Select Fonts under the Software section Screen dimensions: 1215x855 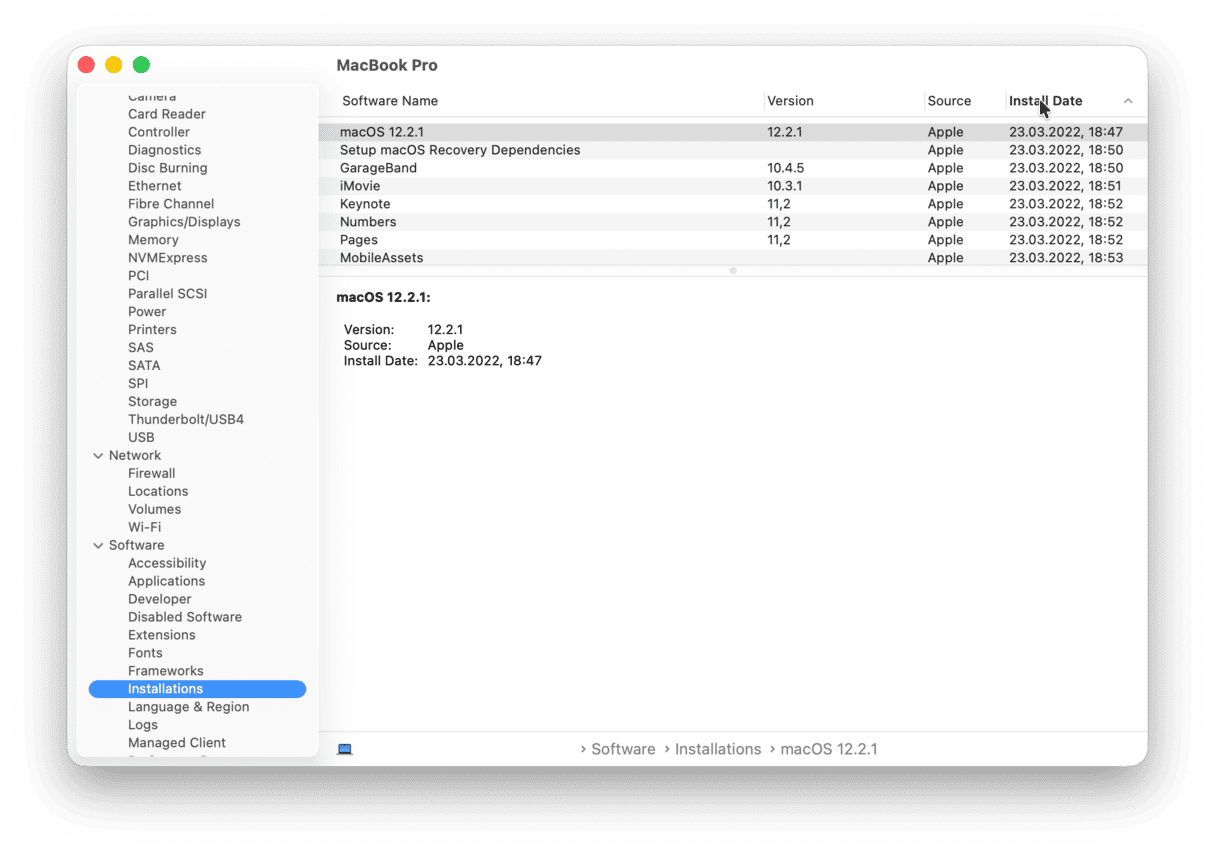(x=145, y=653)
